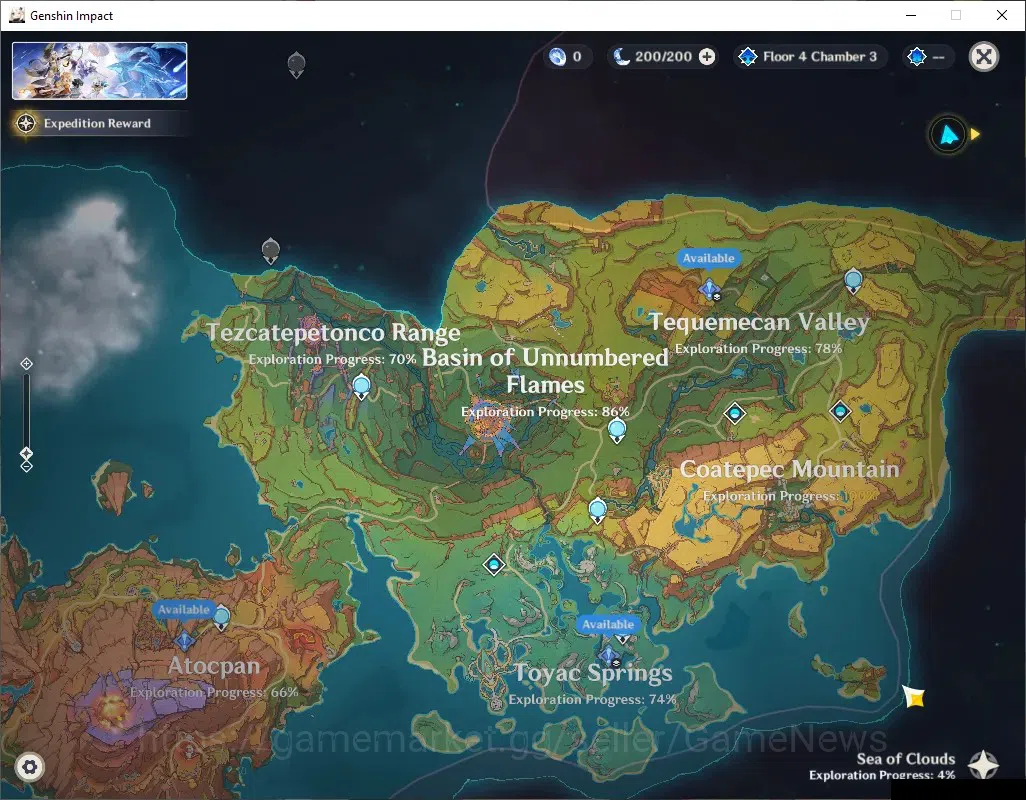
Task: Select the Atocpan teleport waypoint
Action: click(222, 617)
